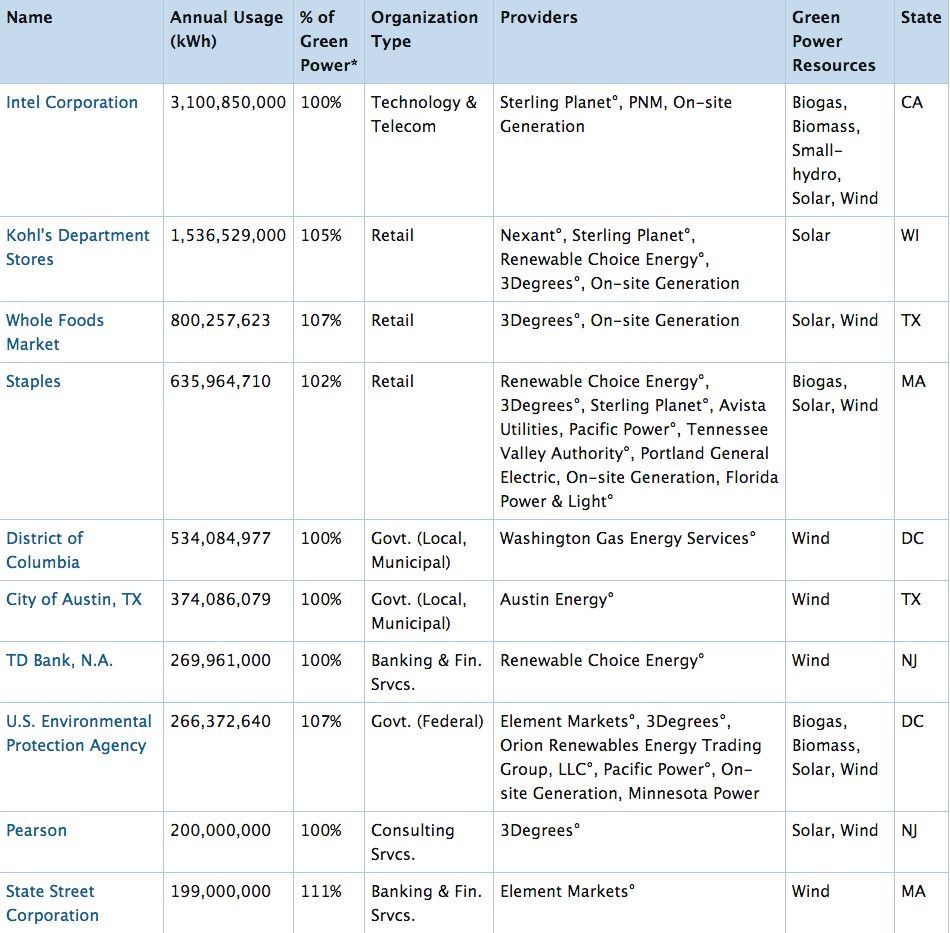Open the Kohl's Department Stores link
This screenshot has width=950, height=933.
pos(78,247)
